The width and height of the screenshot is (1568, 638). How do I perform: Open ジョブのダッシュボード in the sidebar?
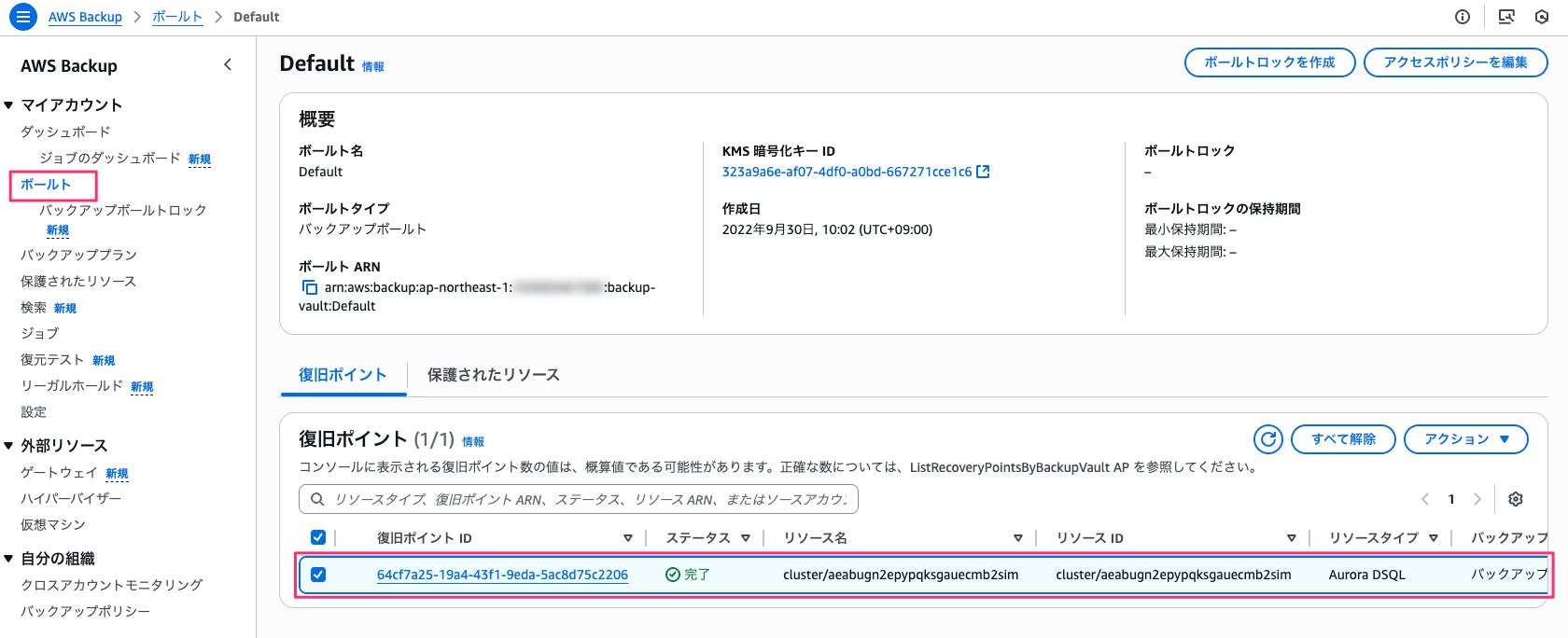[x=110, y=158]
